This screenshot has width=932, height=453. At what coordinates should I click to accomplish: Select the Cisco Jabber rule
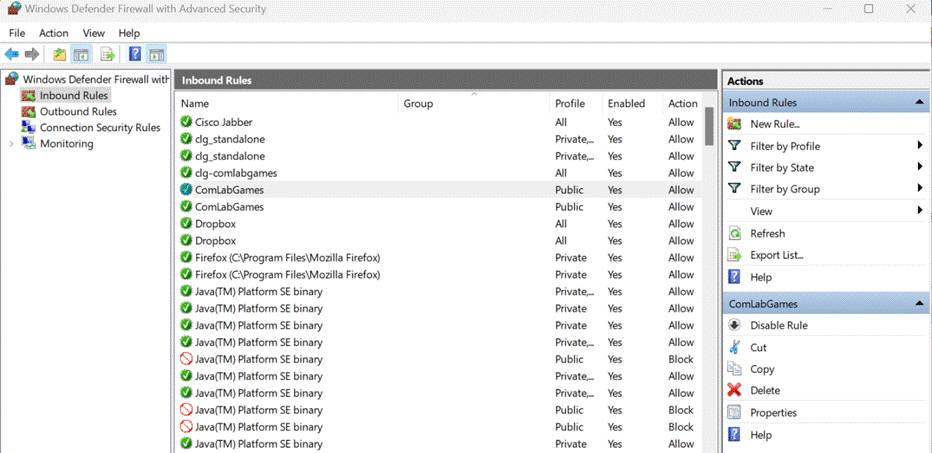440,122
